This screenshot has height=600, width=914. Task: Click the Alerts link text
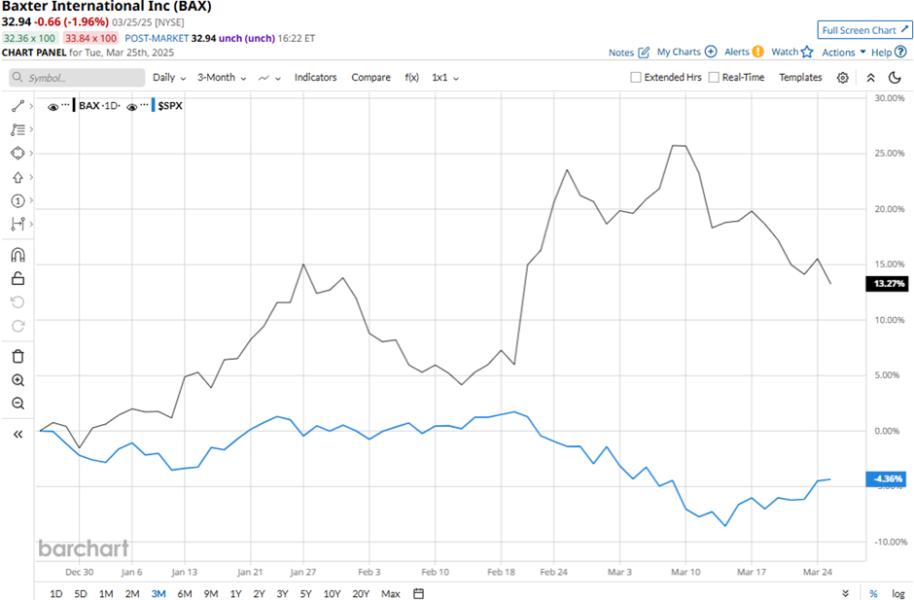click(x=737, y=52)
